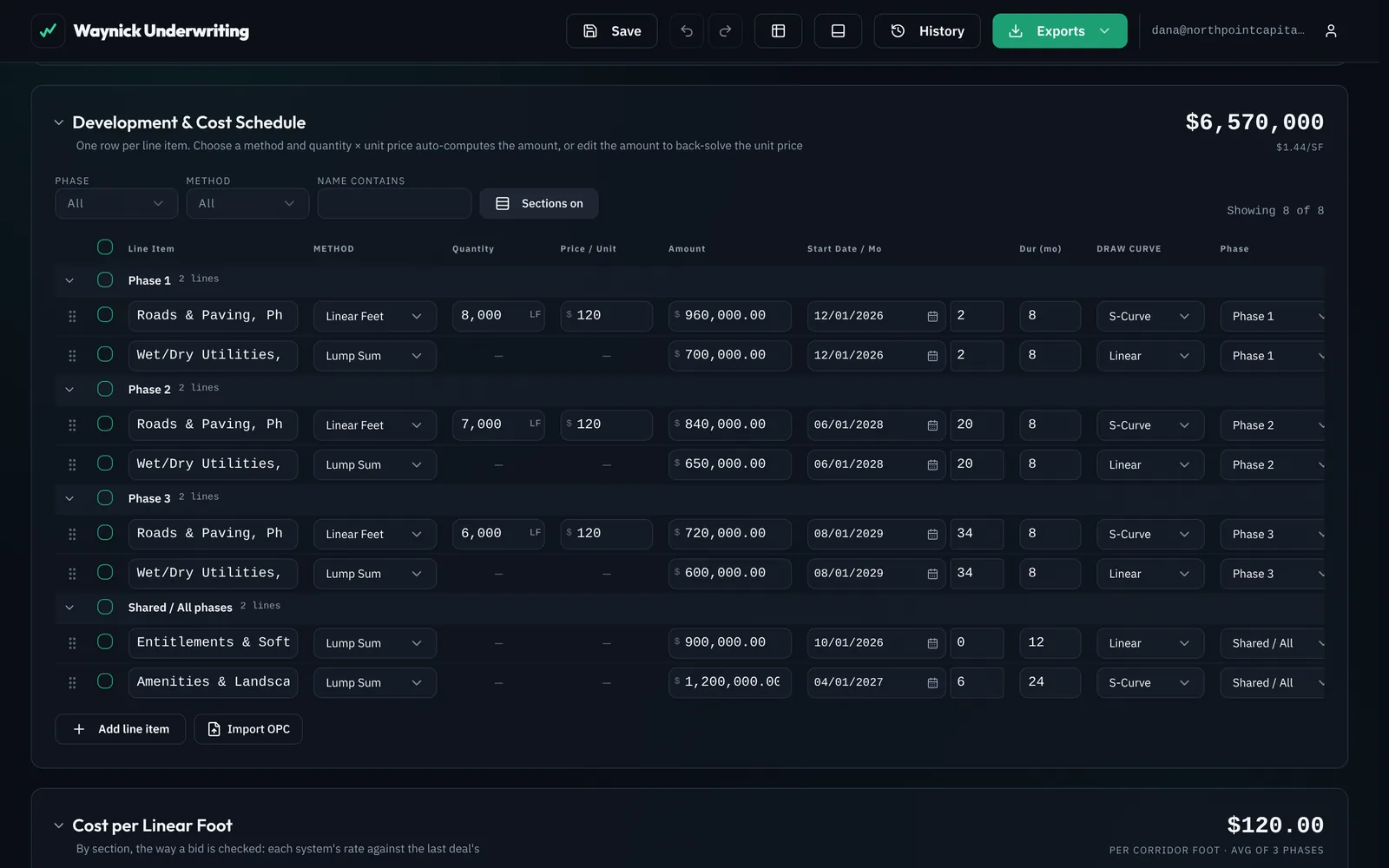
Task: Open calendar for Phase 1 Roads start date
Action: coord(932,317)
